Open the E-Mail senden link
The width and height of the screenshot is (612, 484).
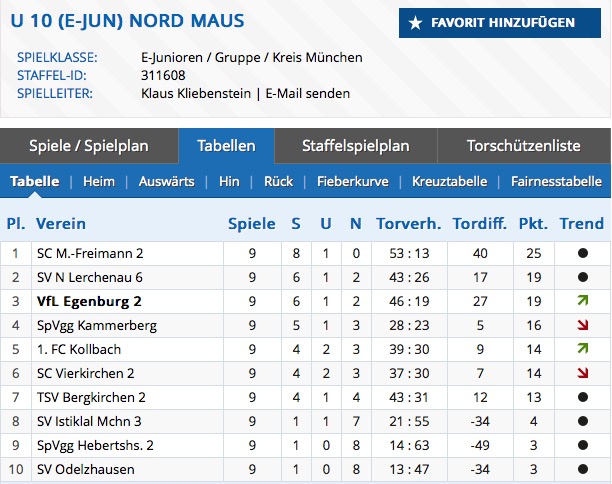308,94
